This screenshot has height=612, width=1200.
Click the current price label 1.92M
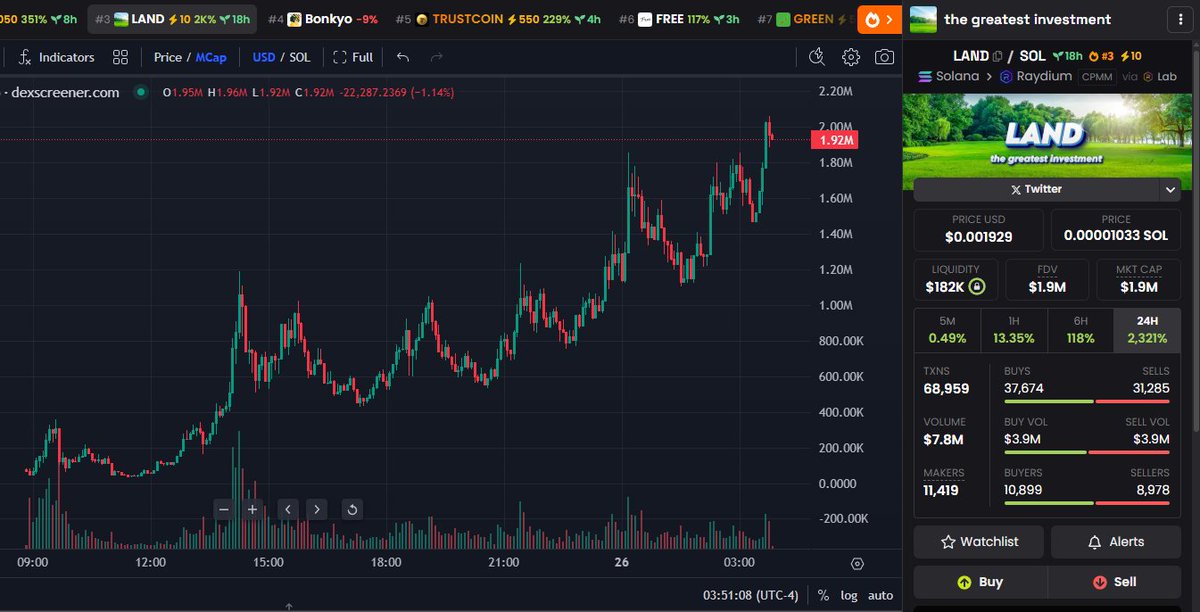click(835, 140)
